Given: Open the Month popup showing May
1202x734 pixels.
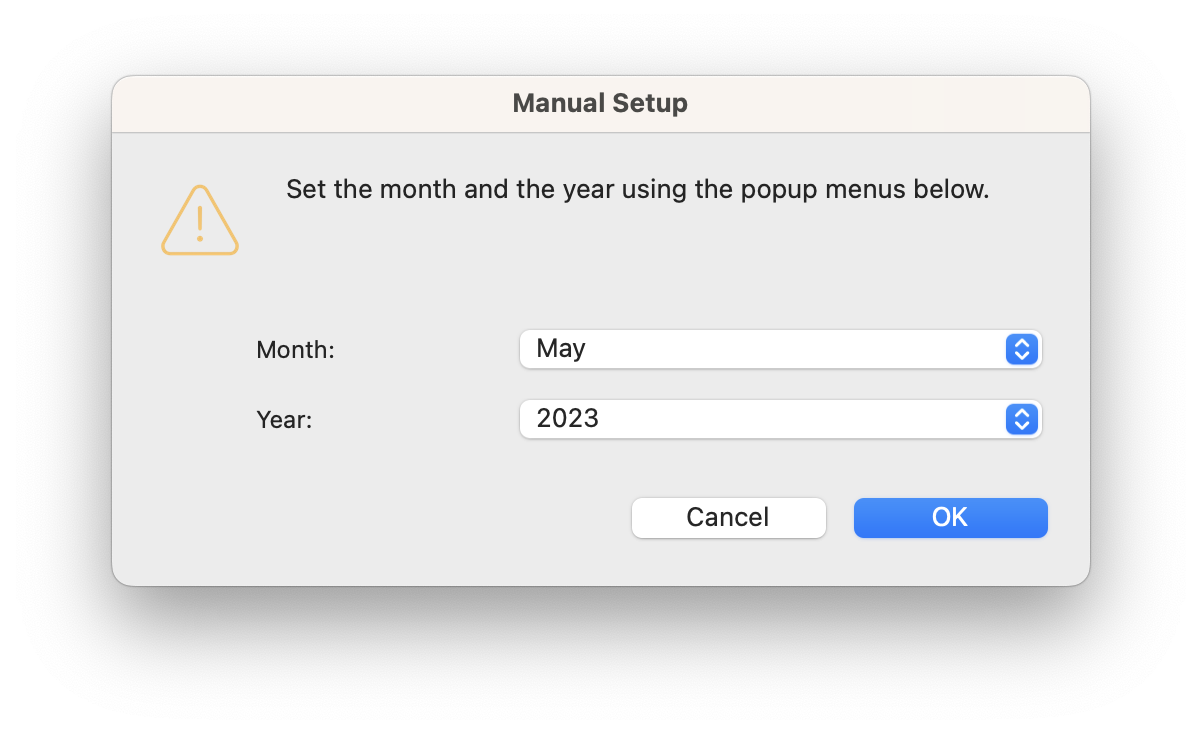Looking at the screenshot, I should coord(780,349).
